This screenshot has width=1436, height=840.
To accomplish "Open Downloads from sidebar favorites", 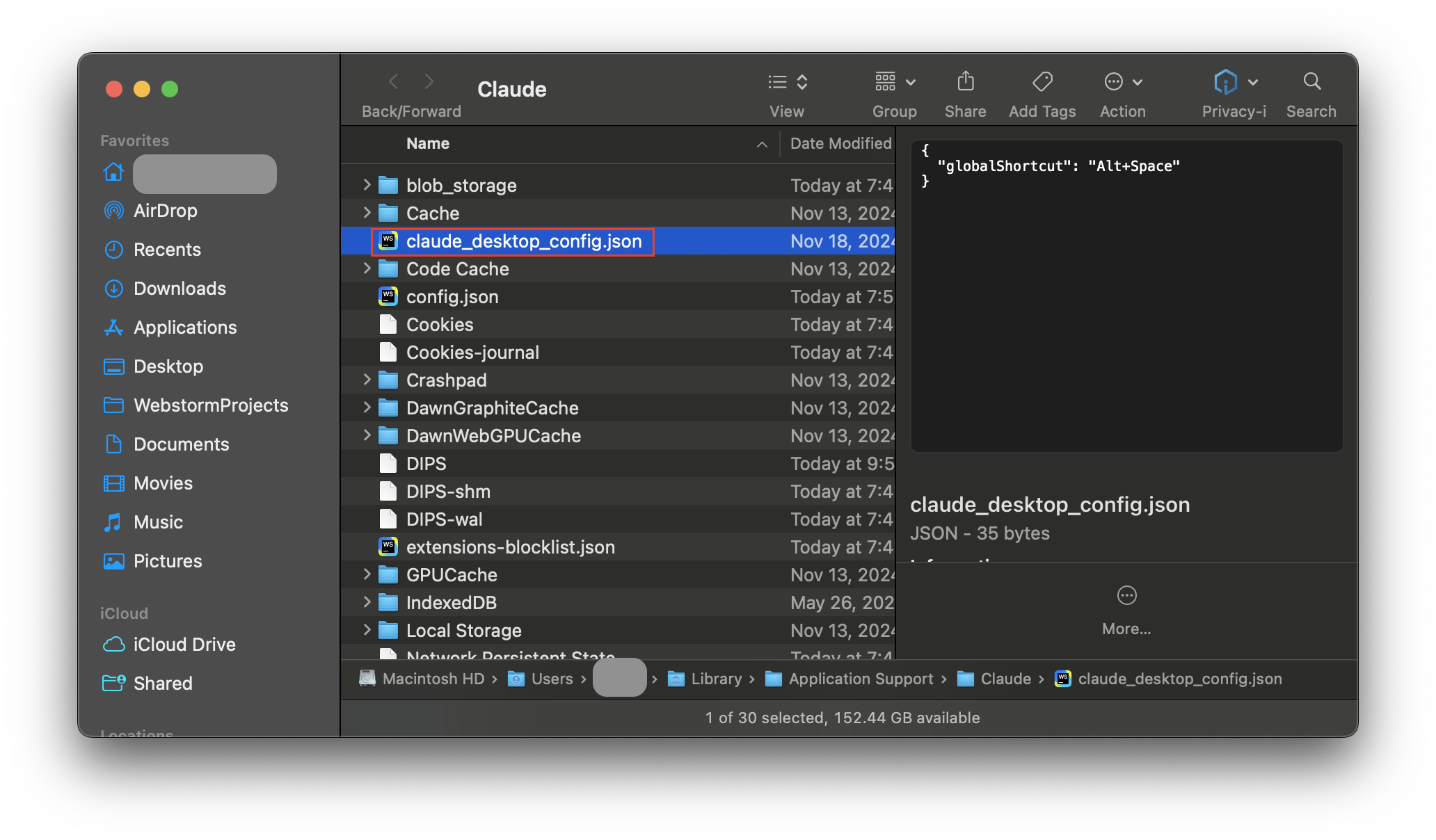I will (179, 289).
